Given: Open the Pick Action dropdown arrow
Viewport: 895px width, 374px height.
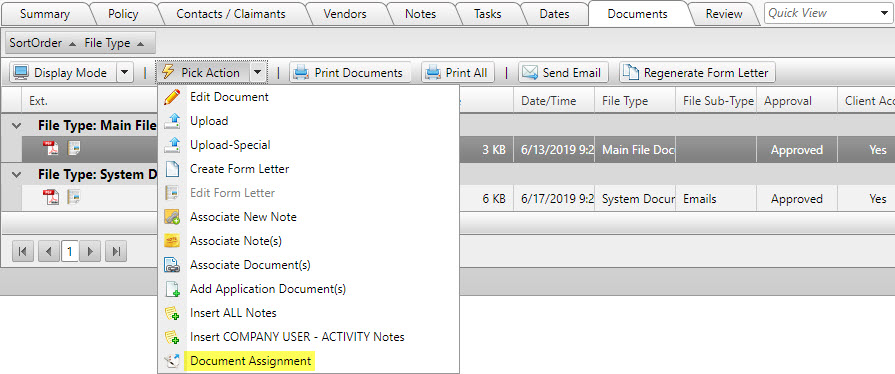Looking at the screenshot, I should (x=258, y=73).
